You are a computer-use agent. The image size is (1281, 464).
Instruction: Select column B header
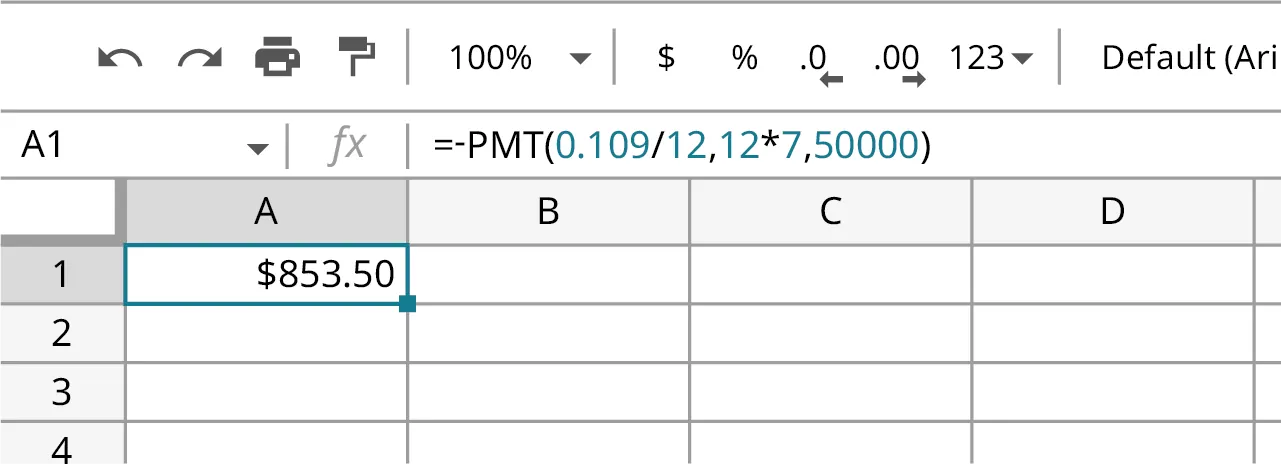[548, 211]
